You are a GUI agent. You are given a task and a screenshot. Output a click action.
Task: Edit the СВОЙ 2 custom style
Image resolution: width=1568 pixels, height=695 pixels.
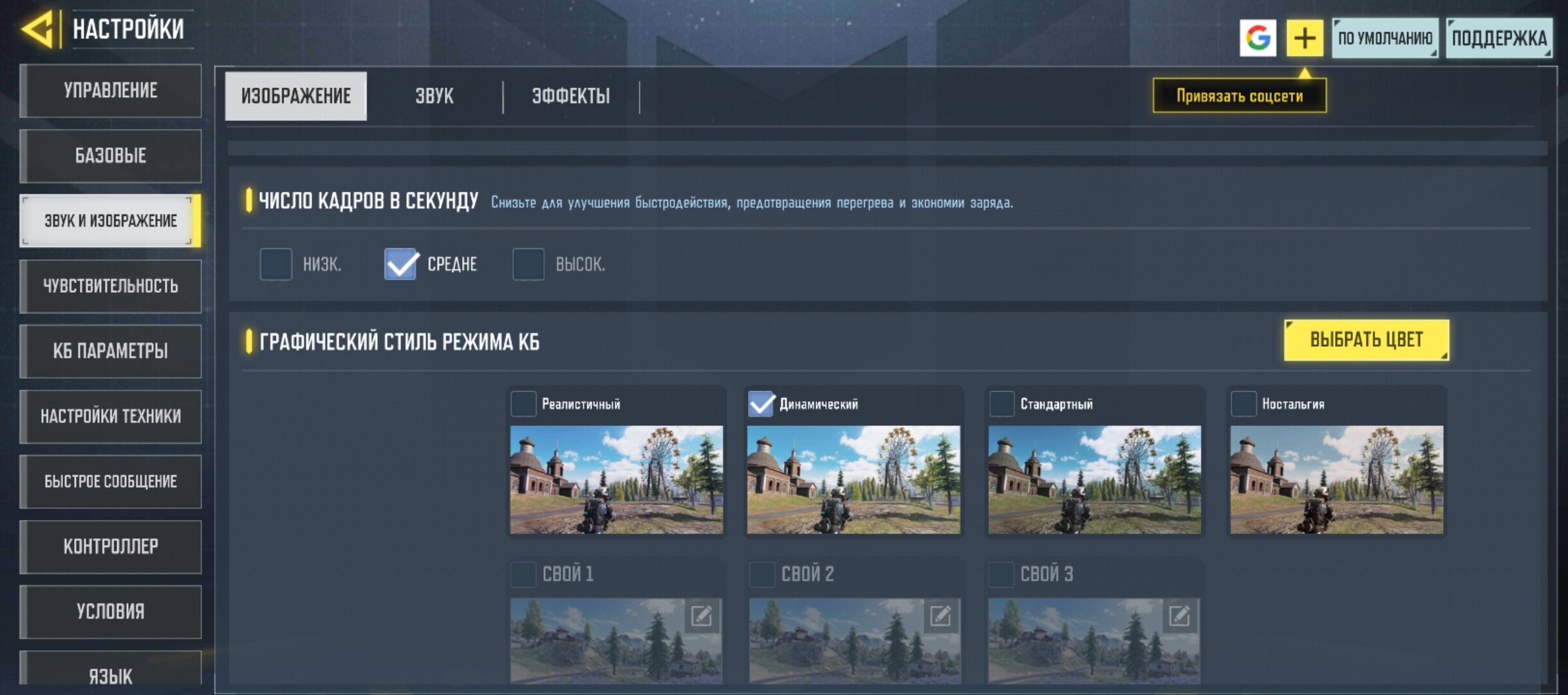click(940, 616)
